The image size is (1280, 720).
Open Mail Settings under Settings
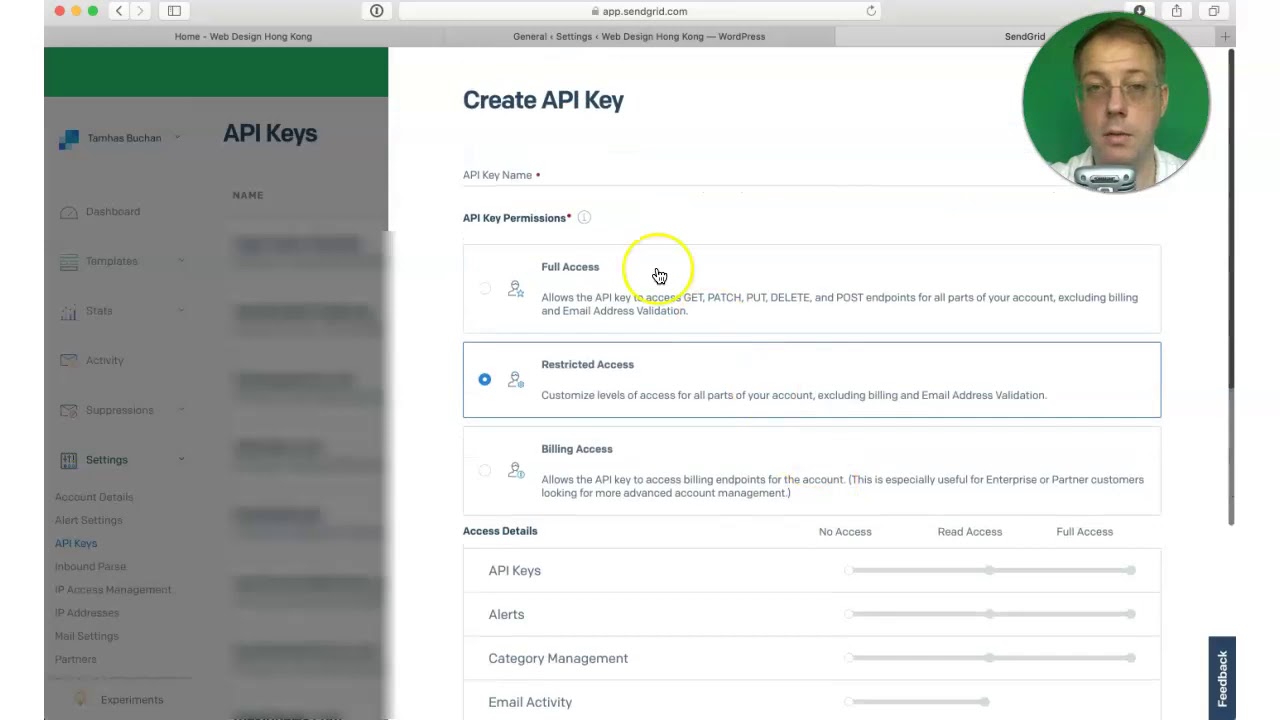coord(87,636)
